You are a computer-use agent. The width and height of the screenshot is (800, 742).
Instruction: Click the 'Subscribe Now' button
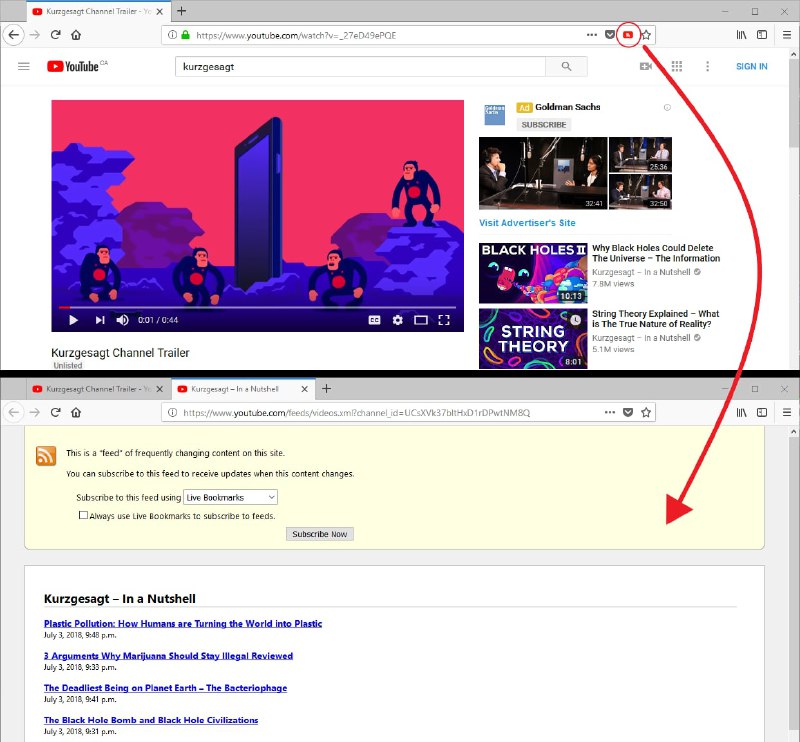pos(320,533)
